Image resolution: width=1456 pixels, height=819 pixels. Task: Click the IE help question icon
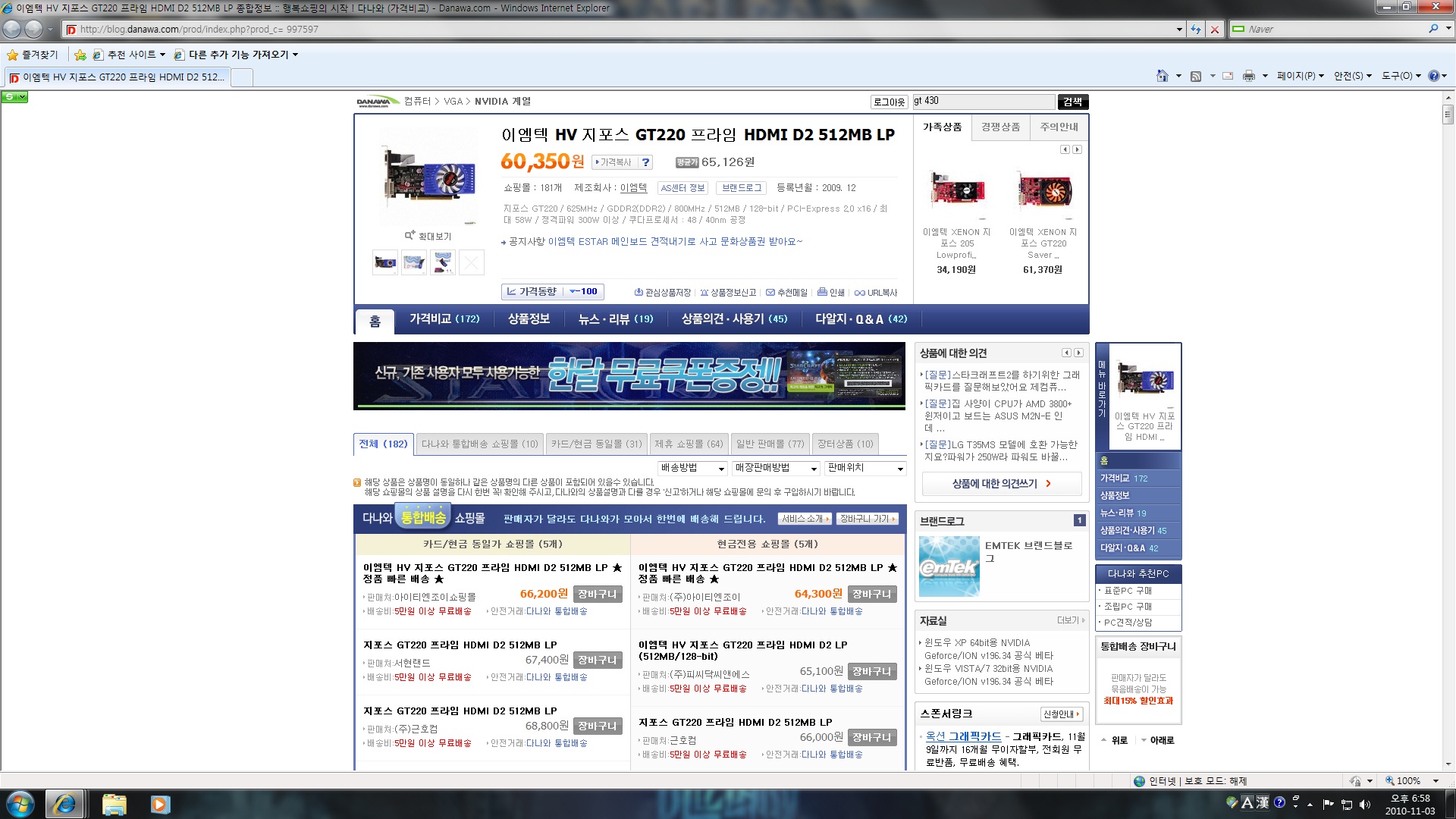pos(1434,76)
